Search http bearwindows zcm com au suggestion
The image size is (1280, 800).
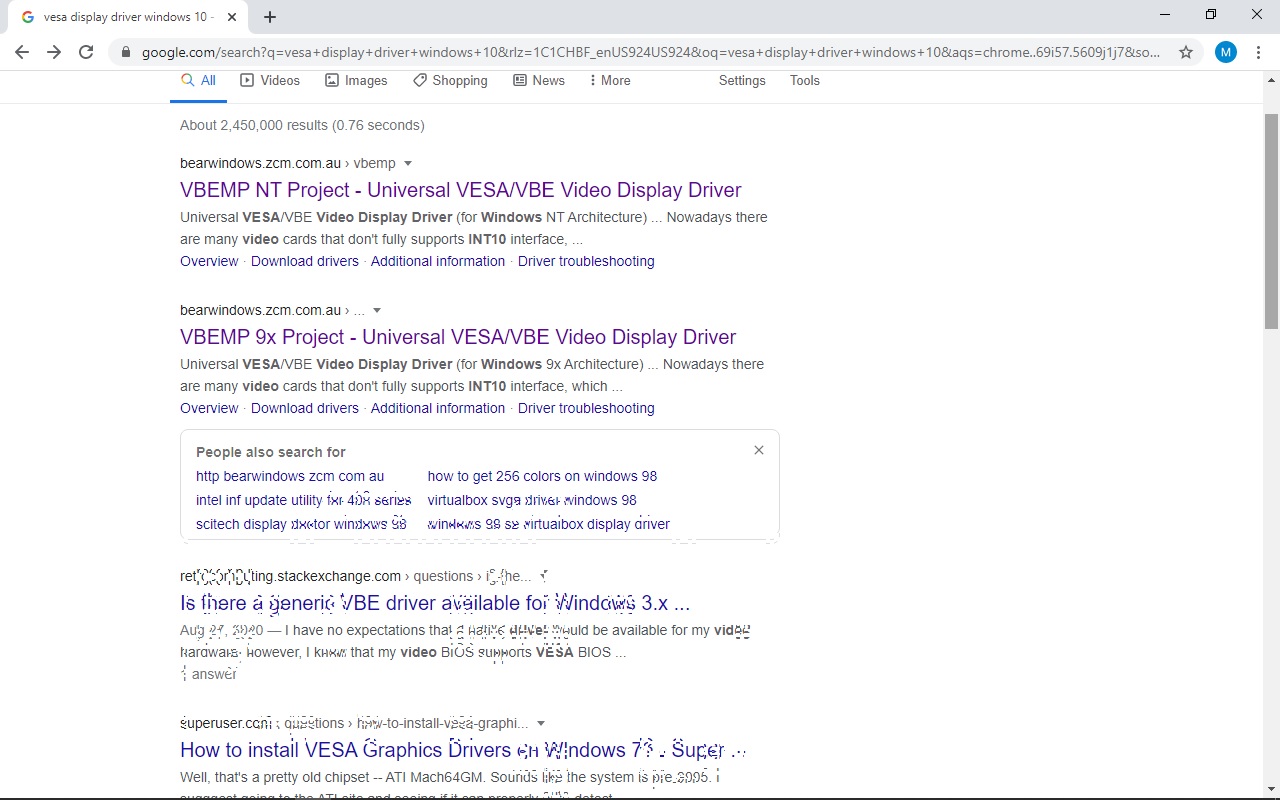tap(290, 476)
